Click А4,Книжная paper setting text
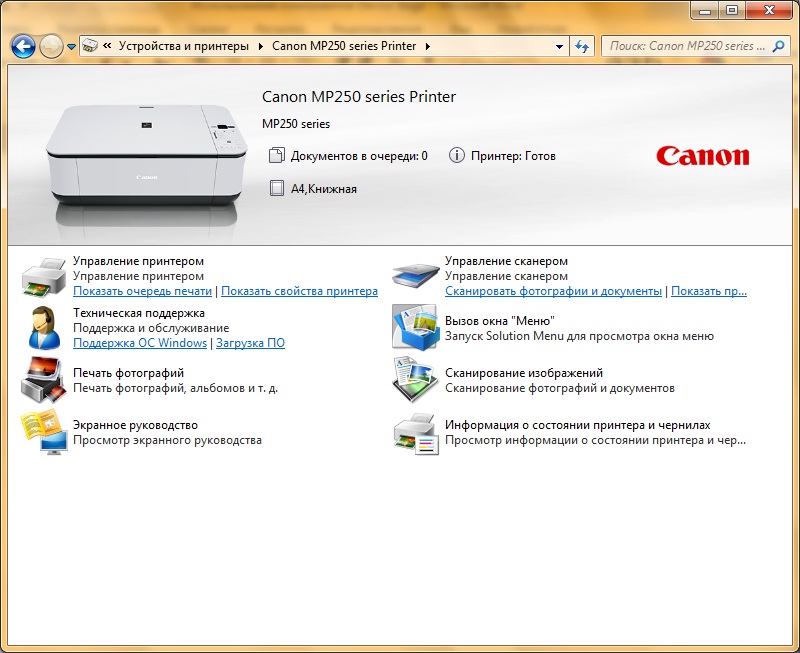Image resolution: width=800 pixels, height=653 pixels. pos(323,189)
